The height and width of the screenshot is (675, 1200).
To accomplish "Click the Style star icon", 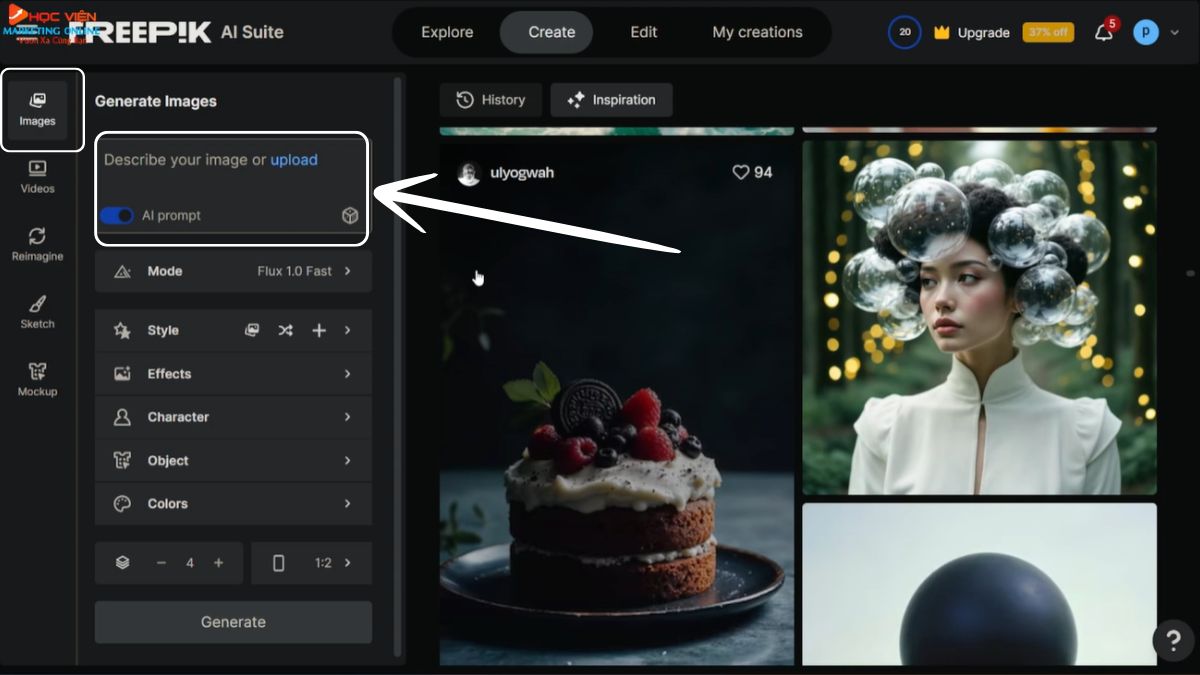I will [122, 330].
